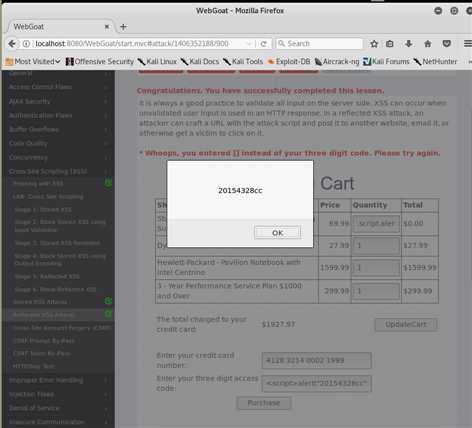Open the HTTPOnly Test lesson
Image resolution: width=472 pixels, height=428 pixels.
click(33, 366)
